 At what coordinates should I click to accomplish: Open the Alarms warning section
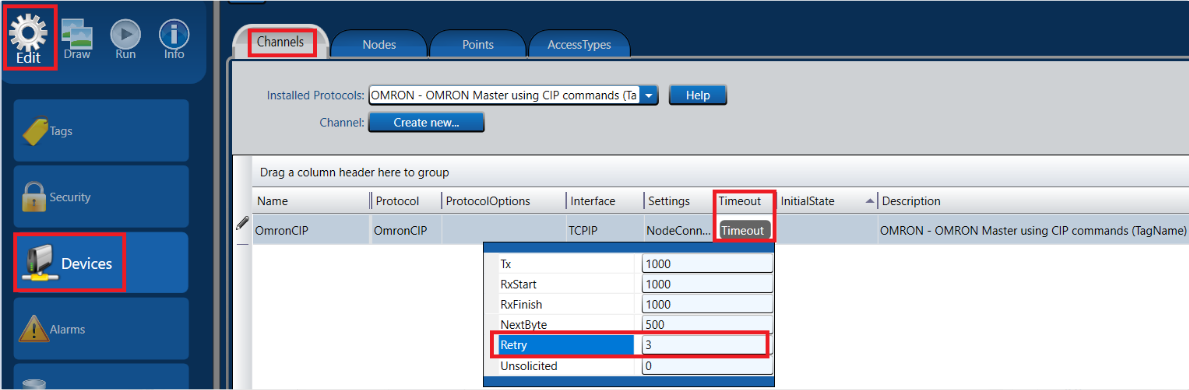pos(101,329)
